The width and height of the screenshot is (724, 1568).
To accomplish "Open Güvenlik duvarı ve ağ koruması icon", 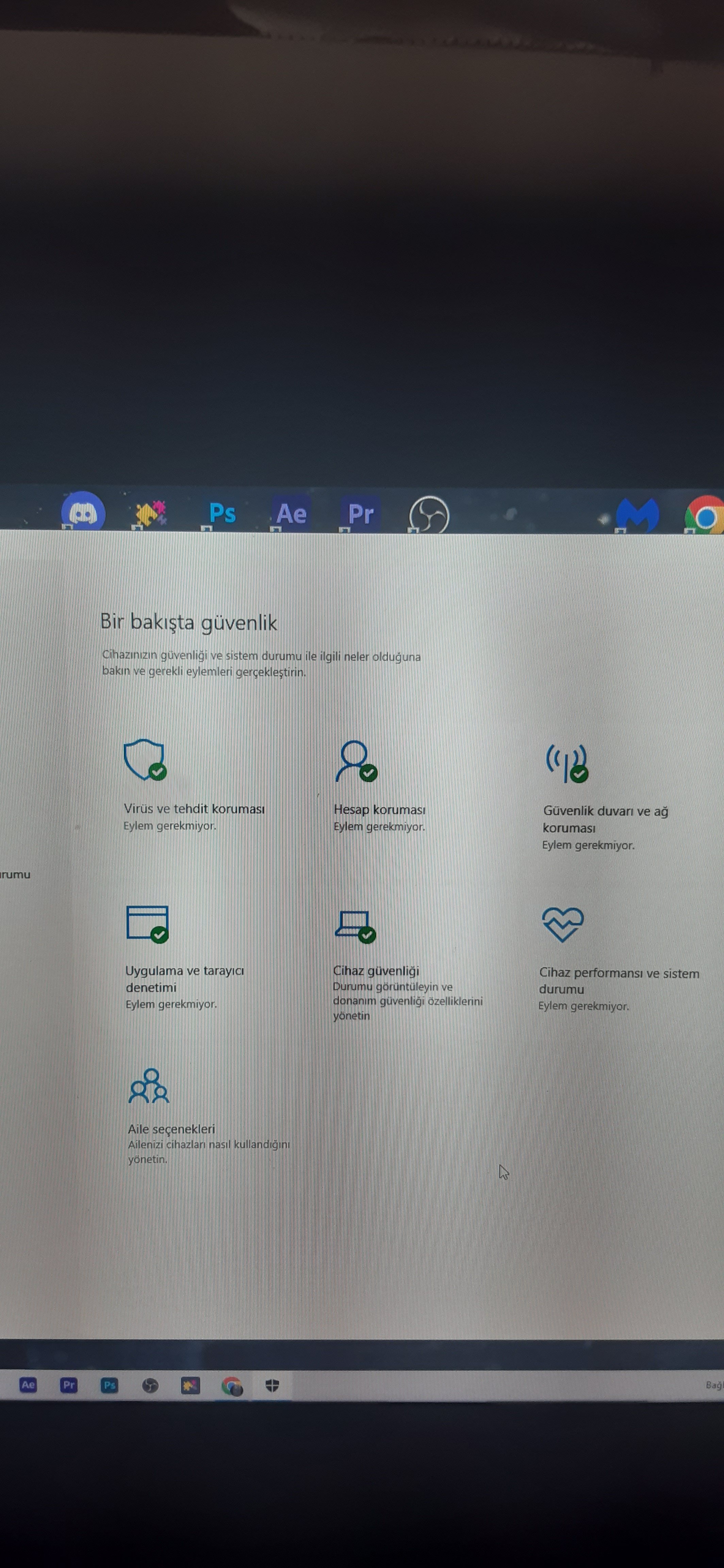I will click(x=566, y=763).
